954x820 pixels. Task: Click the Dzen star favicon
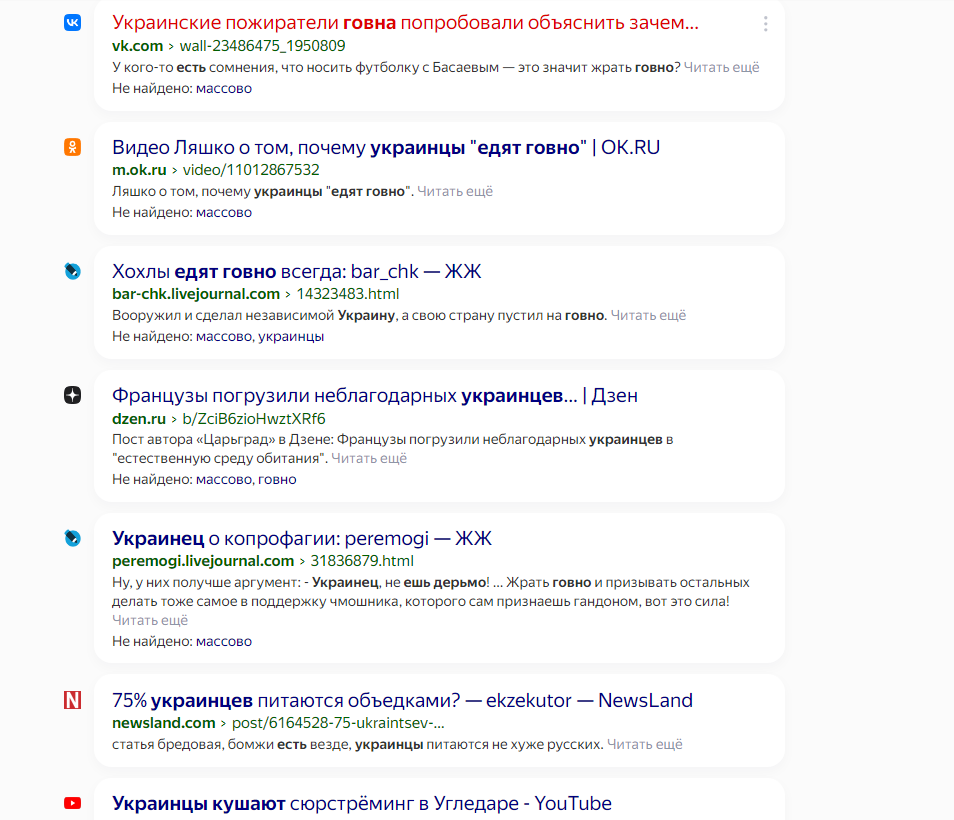72,395
